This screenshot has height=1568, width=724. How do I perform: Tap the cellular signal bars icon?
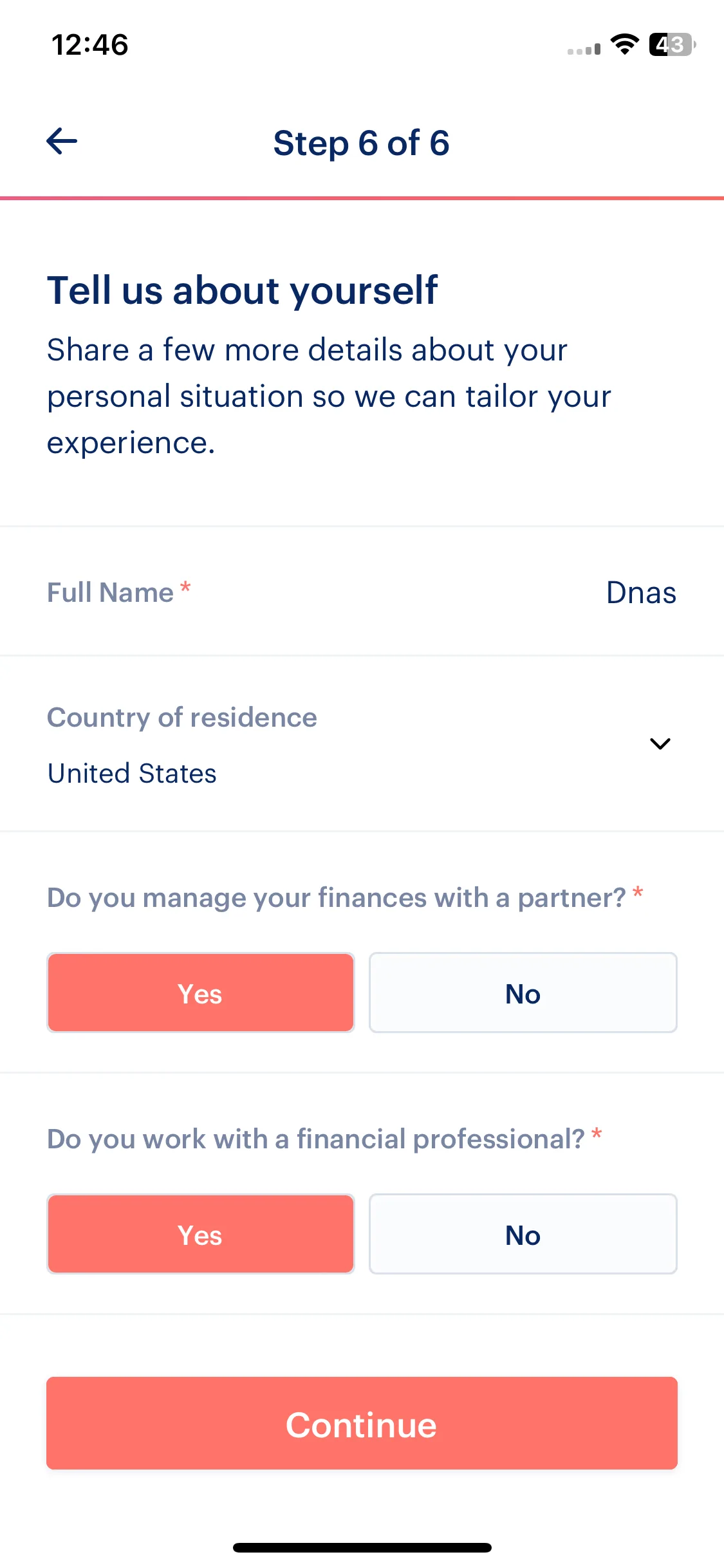click(584, 49)
